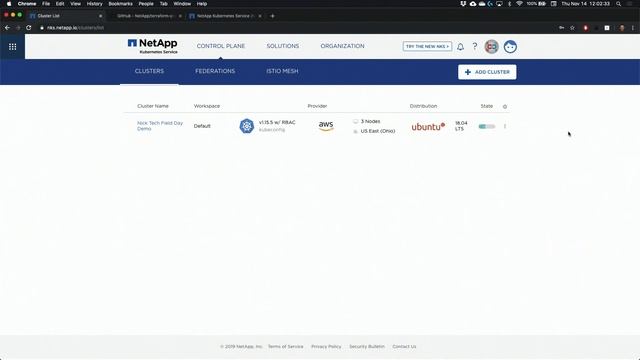Open the help question mark icon
Image resolution: width=640 pixels, height=360 pixels.
[x=475, y=47]
